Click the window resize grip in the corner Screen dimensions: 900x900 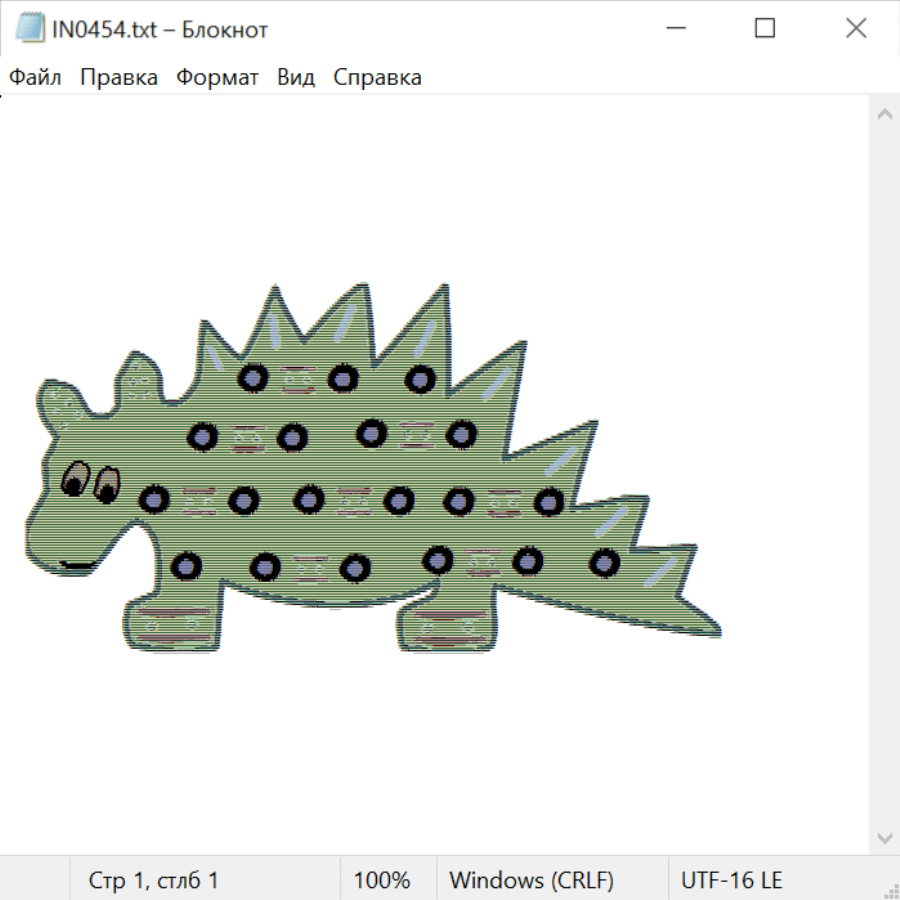tap(891, 891)
